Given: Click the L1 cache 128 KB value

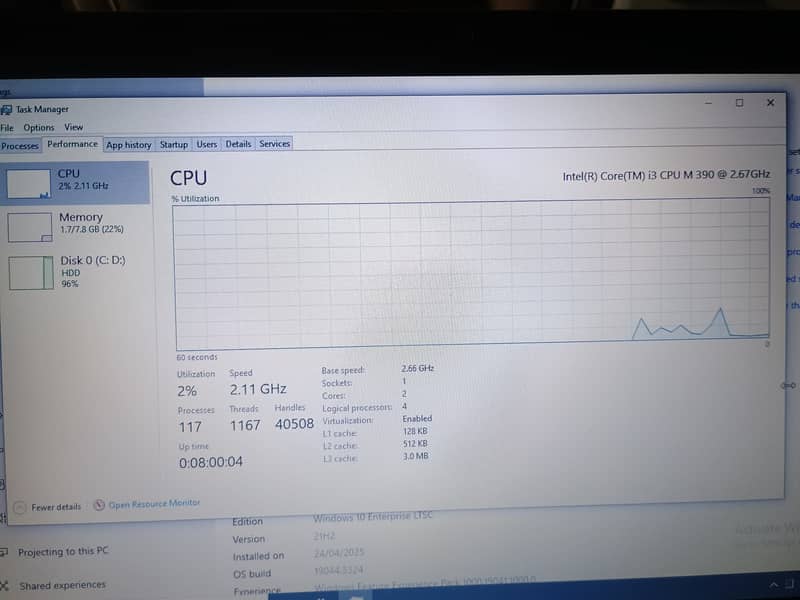Looking at the screenshot, I should pos(415,431).
